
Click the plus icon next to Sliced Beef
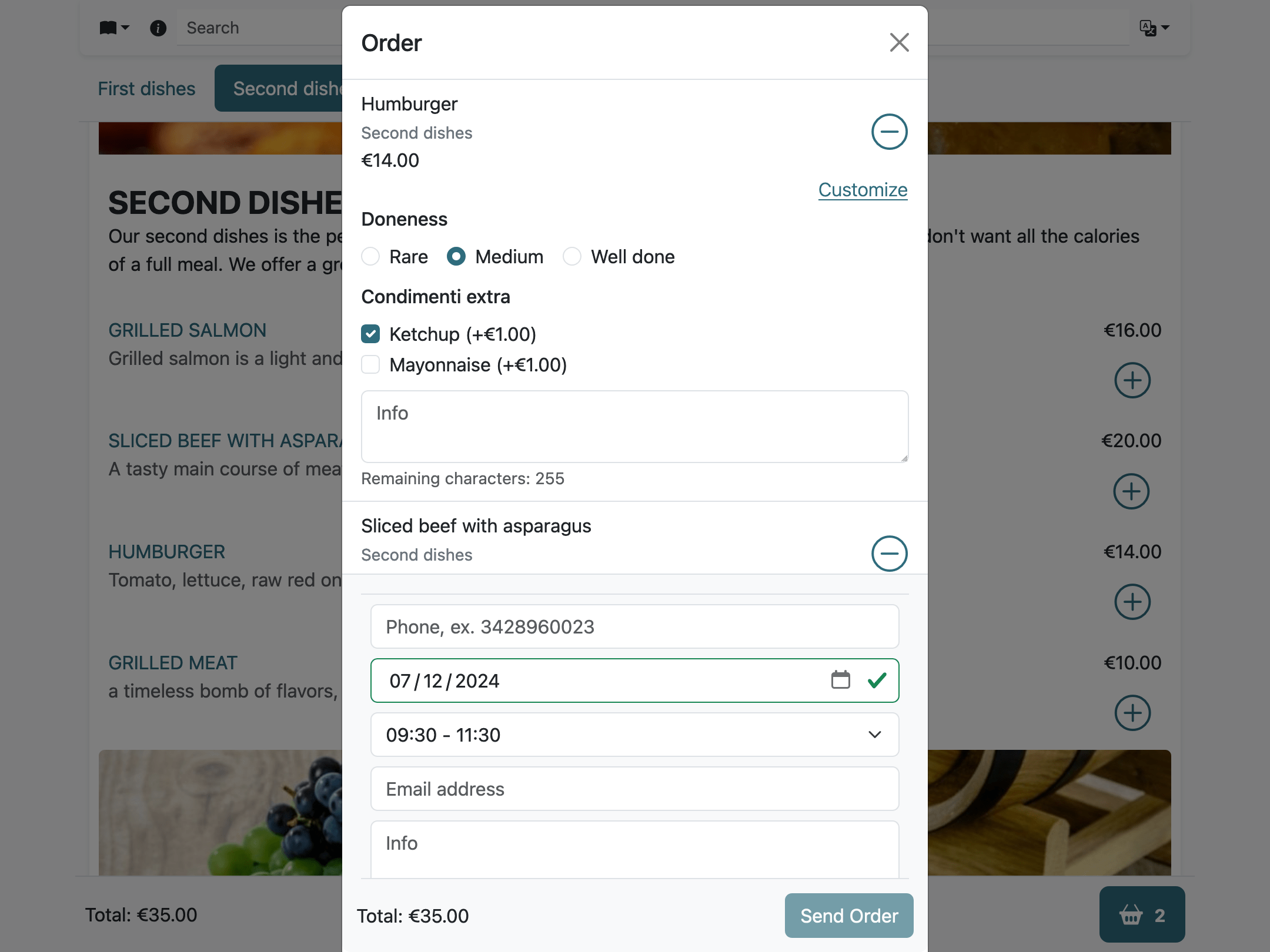(1131, 491)
